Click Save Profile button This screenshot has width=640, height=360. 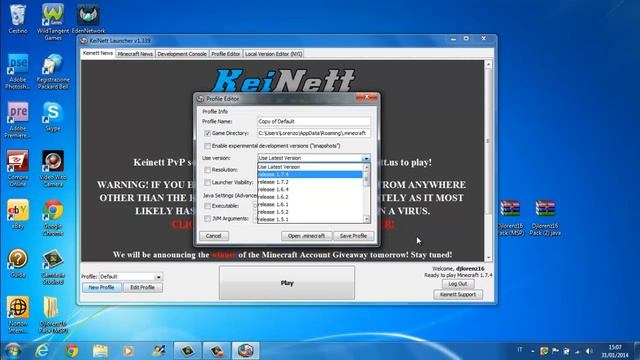click(x=353, y=236)
